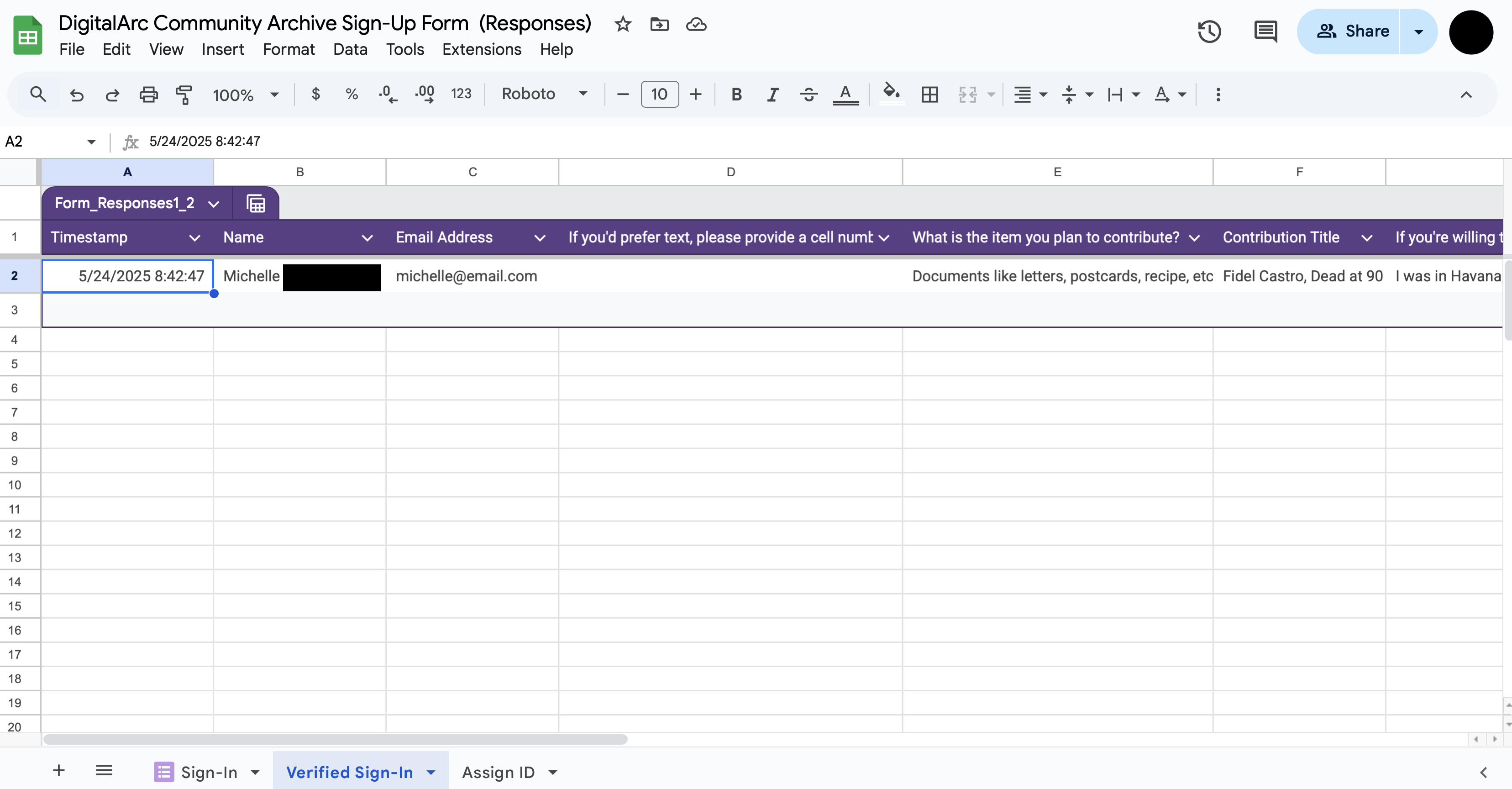This screenshot has width=1512, height=789.
Task: Check the cloud document status icon
Action: [696, 24]
